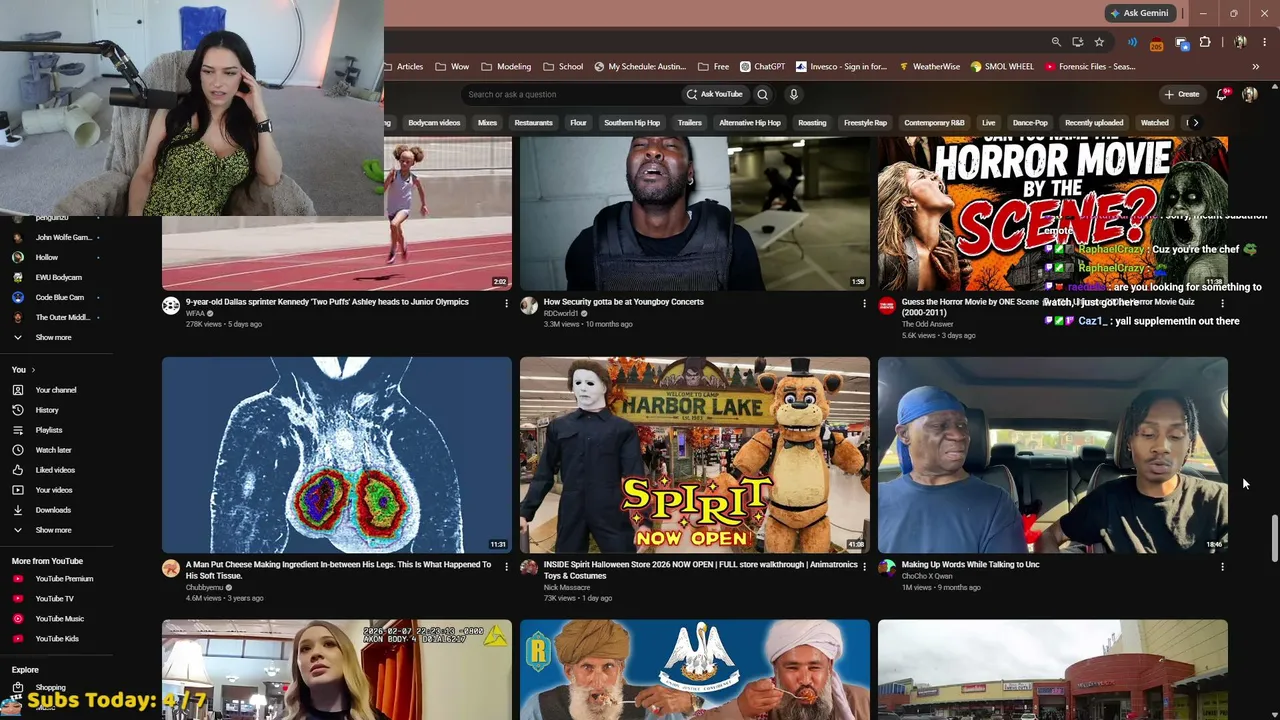Open the Shopping link under Explore
This screenshot has height=720, width=1280.
click(50, 688)
